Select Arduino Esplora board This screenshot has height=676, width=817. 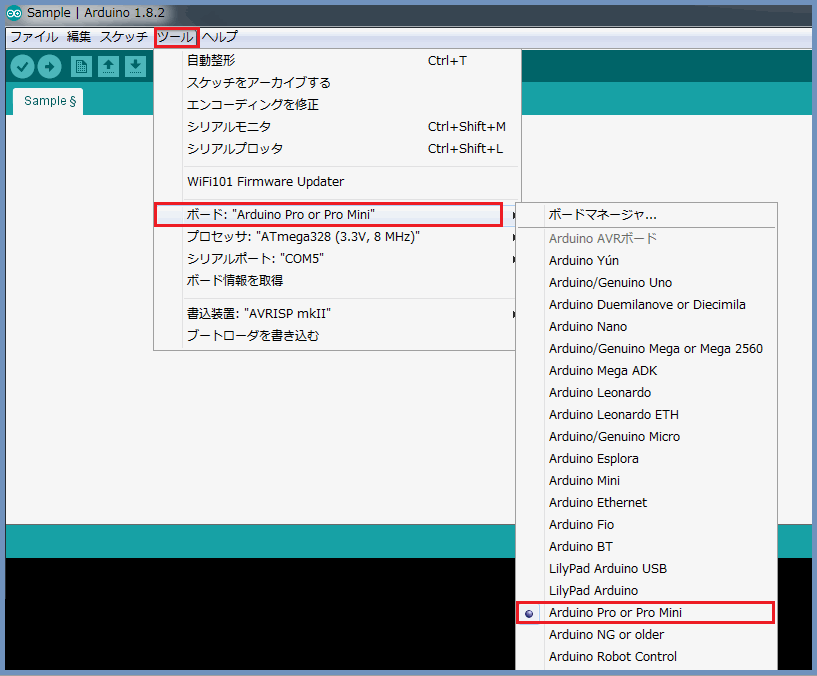coord(646,459)
